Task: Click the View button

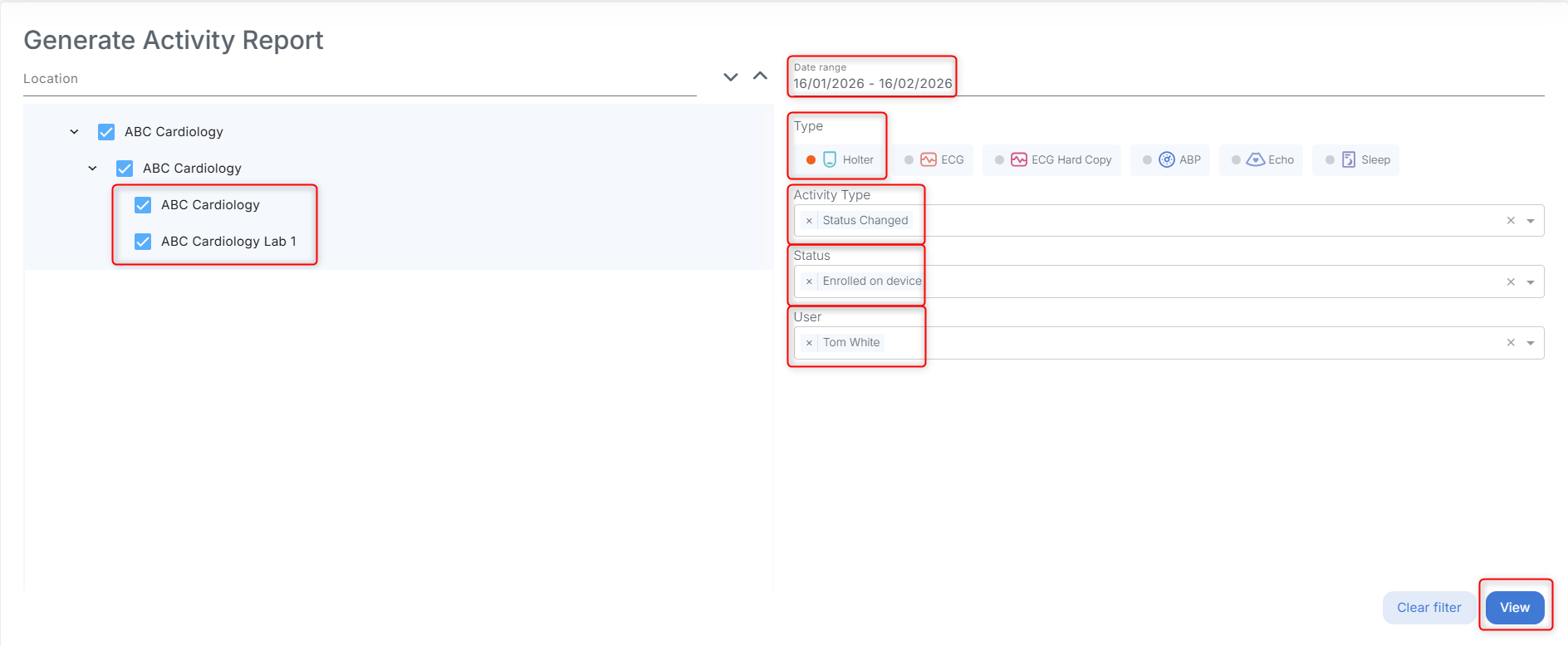Action: coord(1514,608)
